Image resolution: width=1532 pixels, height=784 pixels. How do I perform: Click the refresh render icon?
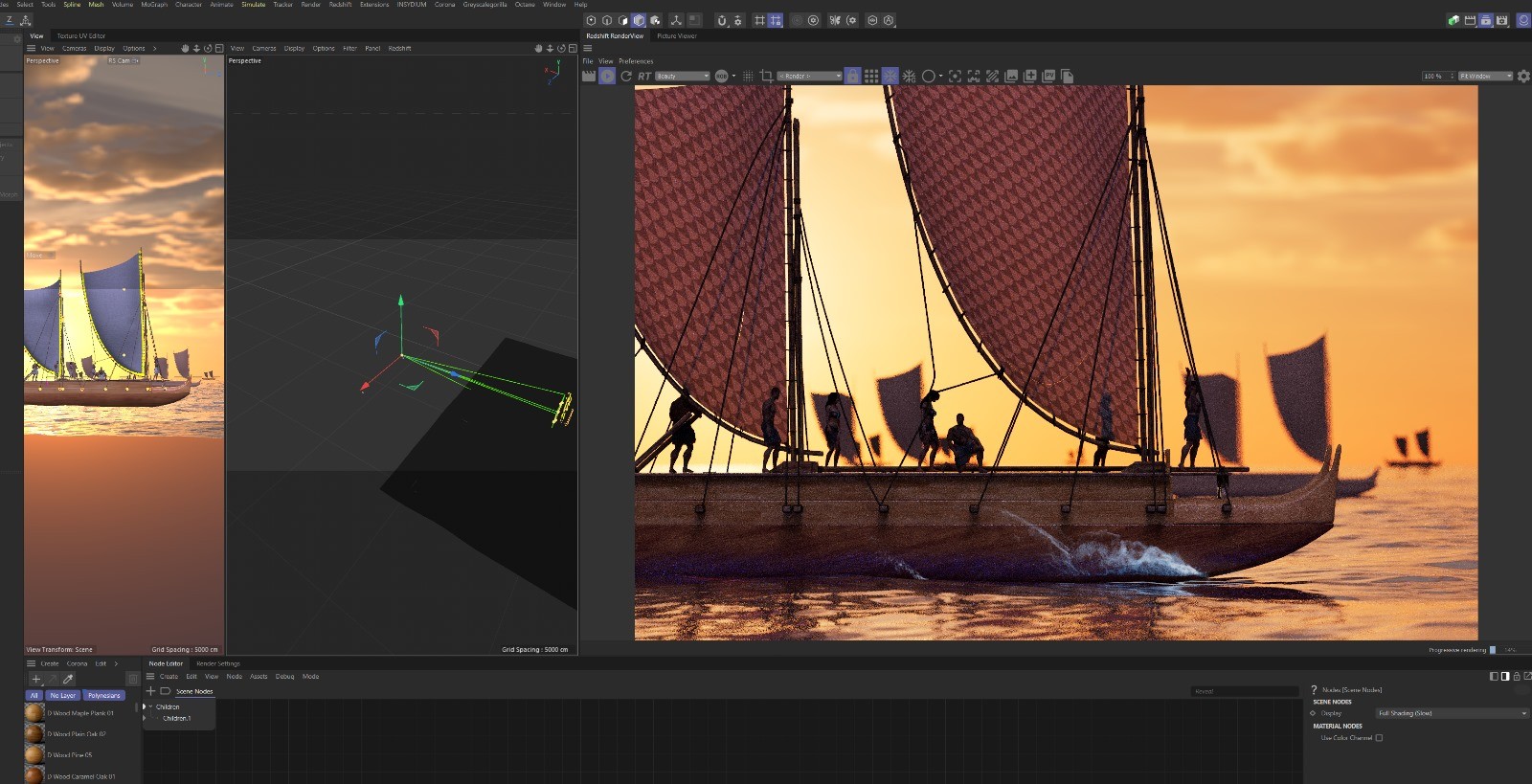click(x=626, y=76)
